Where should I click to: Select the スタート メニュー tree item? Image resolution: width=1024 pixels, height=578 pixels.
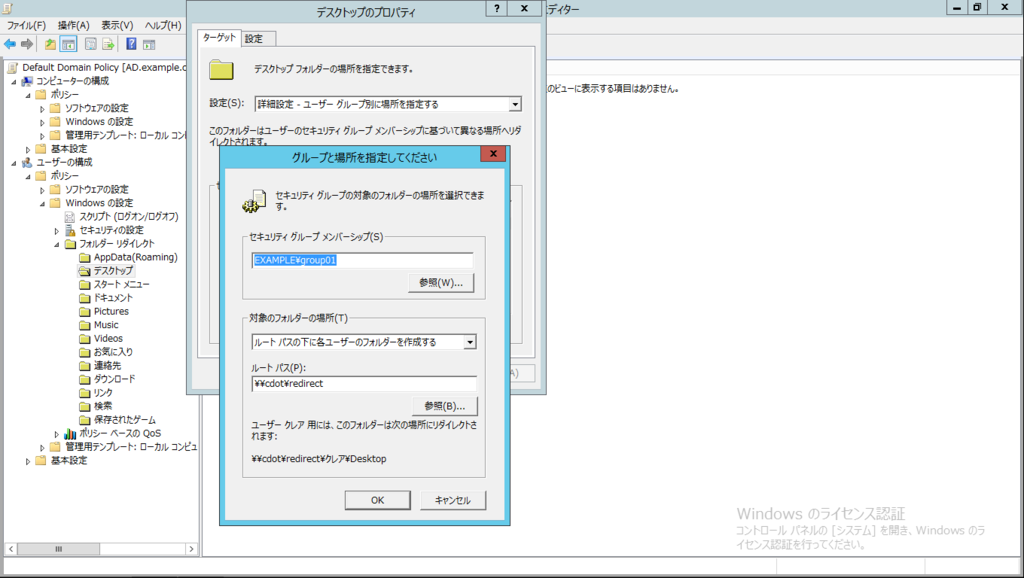pyautogui.click(x=121, y=284)
